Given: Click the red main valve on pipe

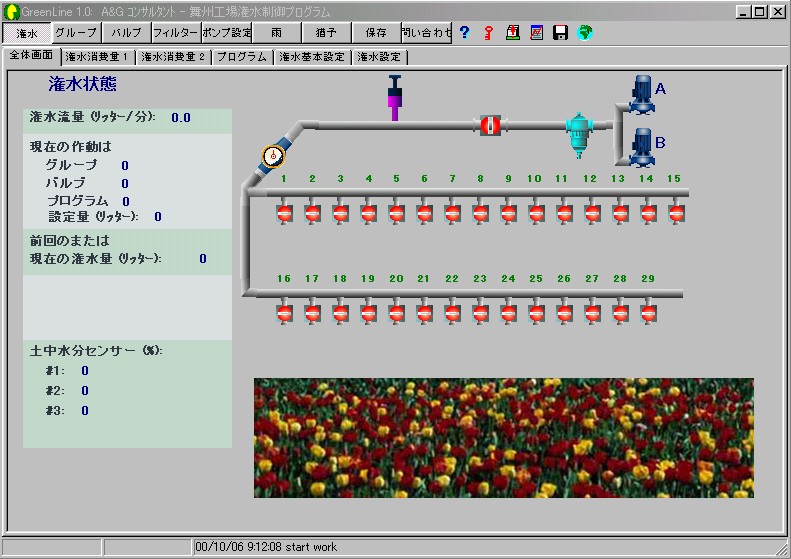Looking at the screenshot, I should pyautogui.click(x=489, y=125).
